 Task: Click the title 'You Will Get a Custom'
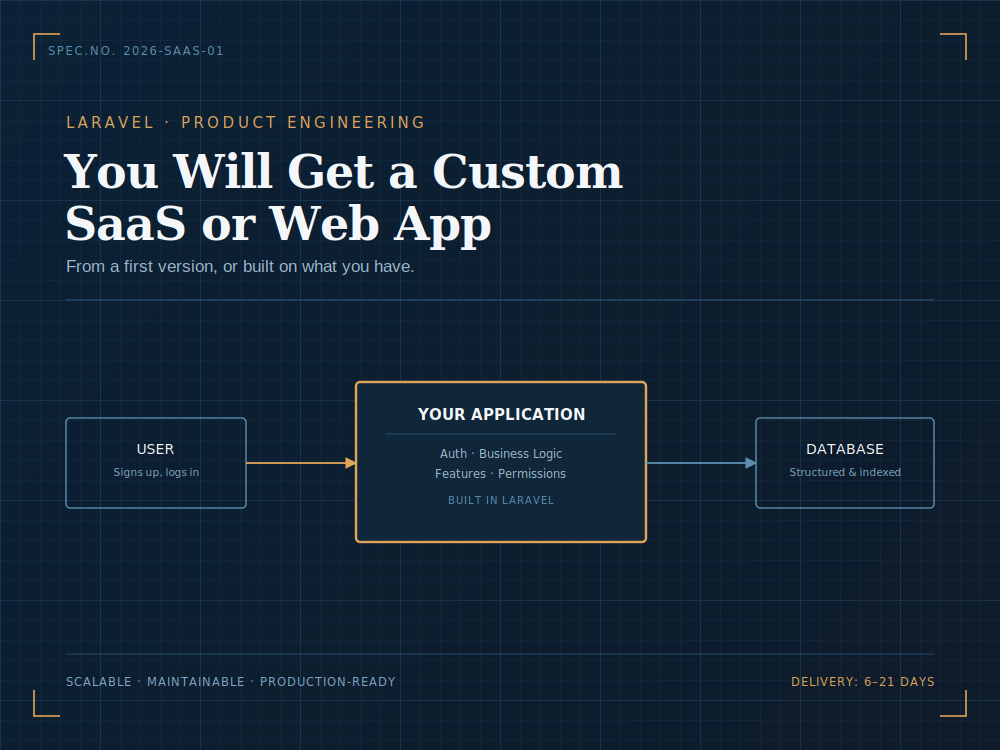click(344, 172)
